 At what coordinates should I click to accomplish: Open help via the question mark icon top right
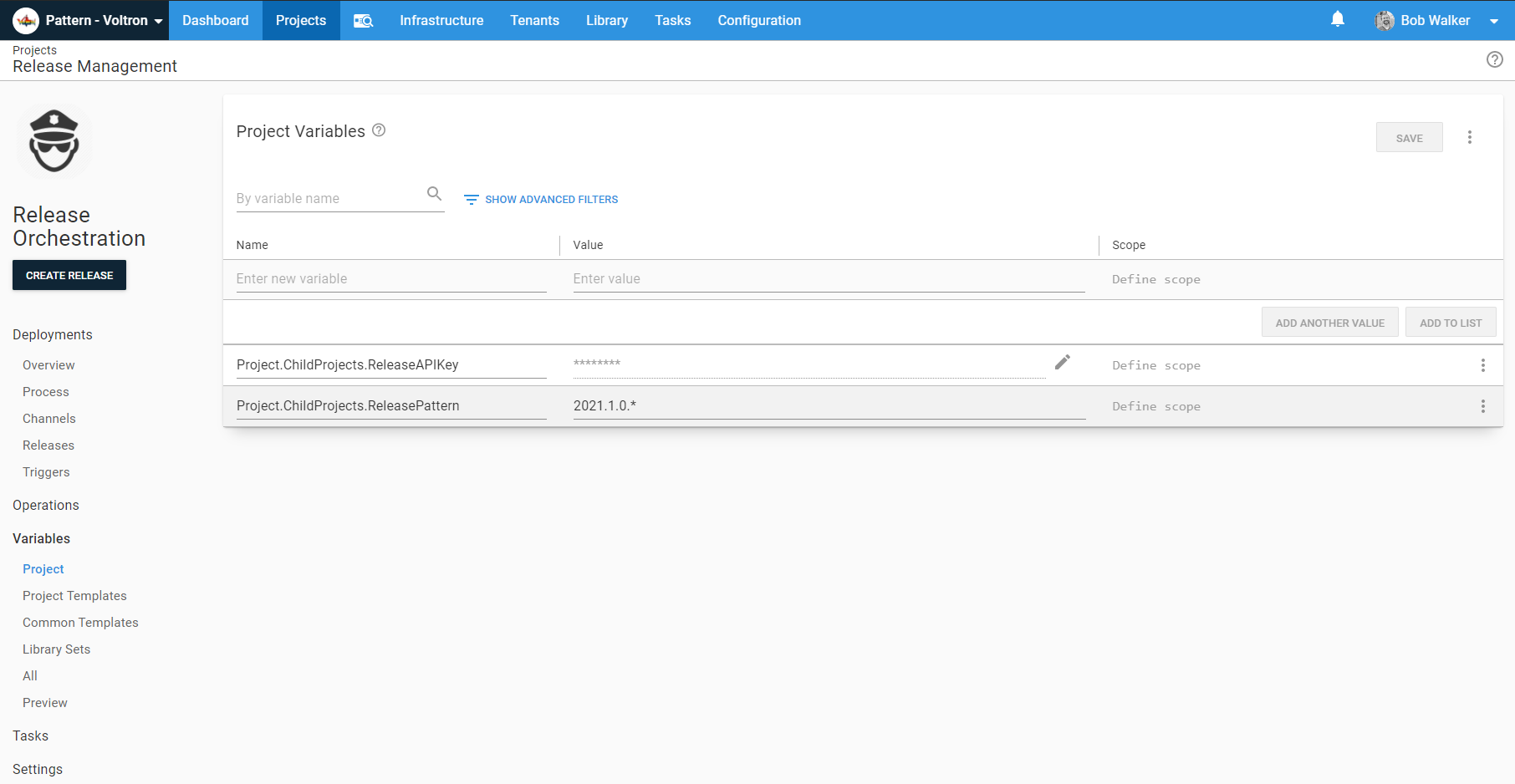pyautogui.click(x=1496, y=59)
